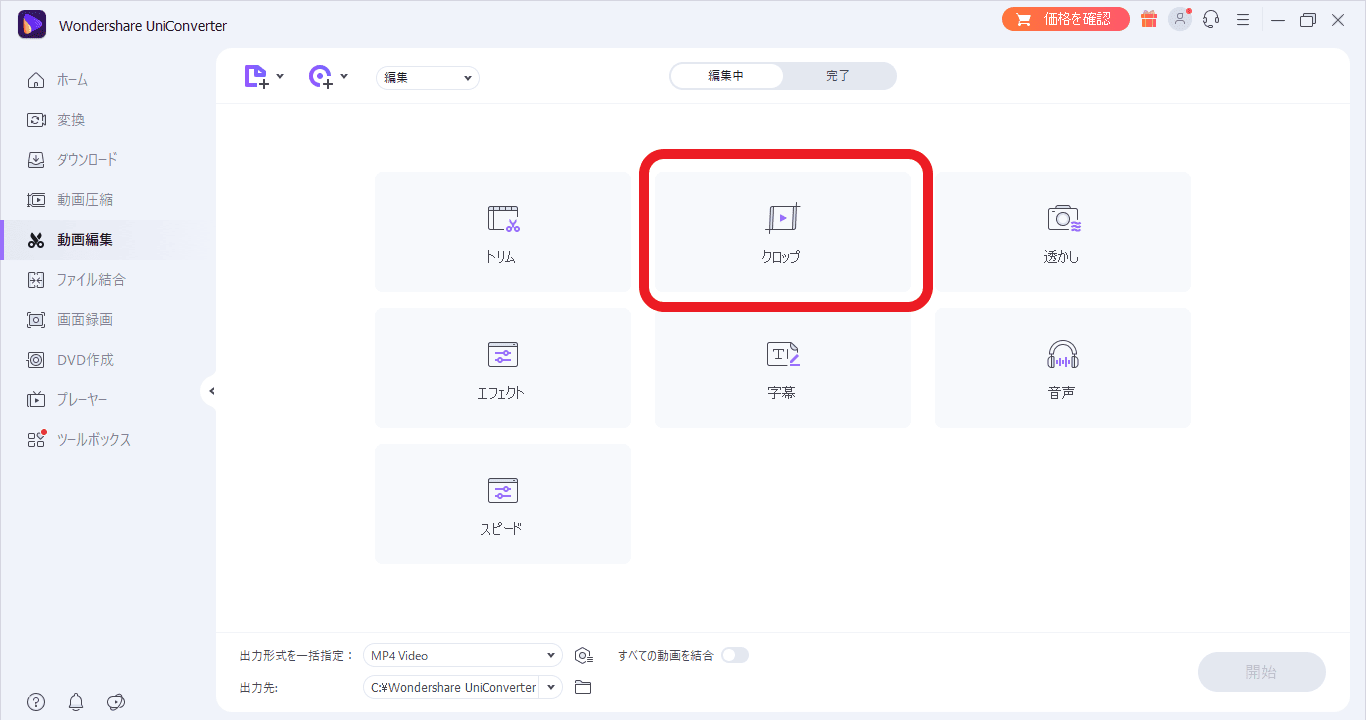Toggle the merge all videos switch
This screenshot has height=720, width=1366.
tap(735, 655)
